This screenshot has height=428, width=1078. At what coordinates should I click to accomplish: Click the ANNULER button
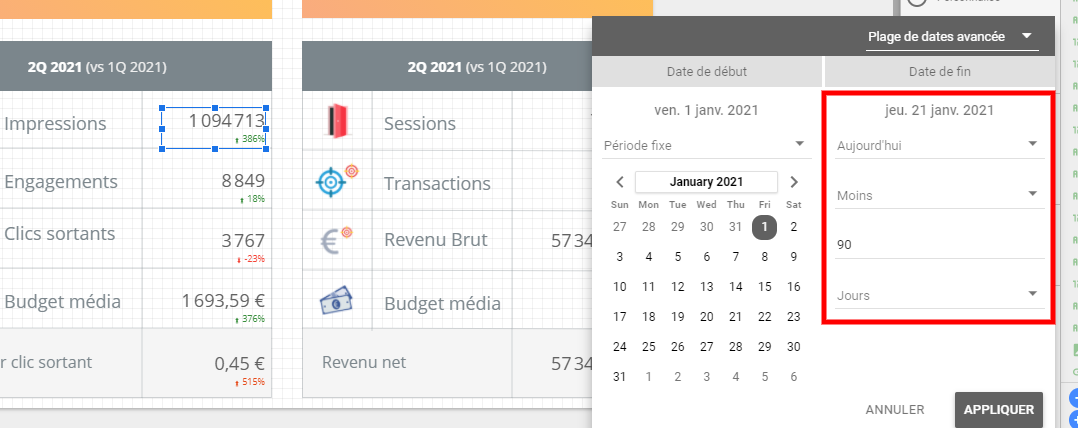click(894, 409)
